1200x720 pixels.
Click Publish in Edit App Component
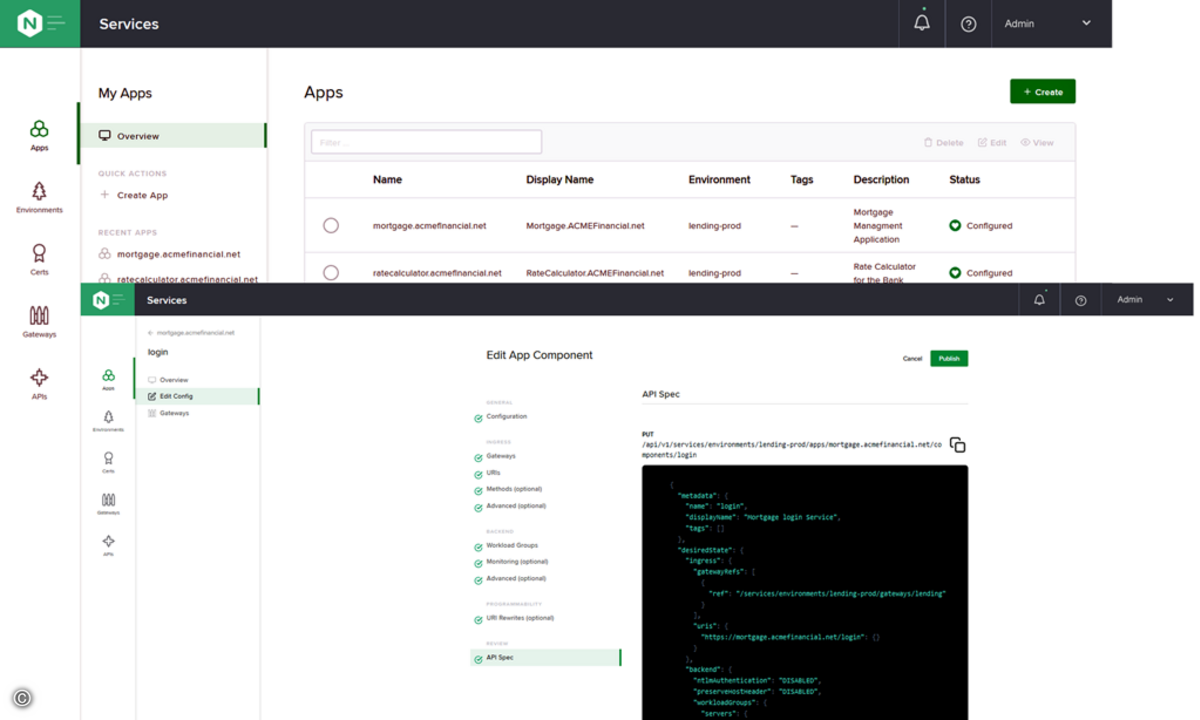(949, 358)
